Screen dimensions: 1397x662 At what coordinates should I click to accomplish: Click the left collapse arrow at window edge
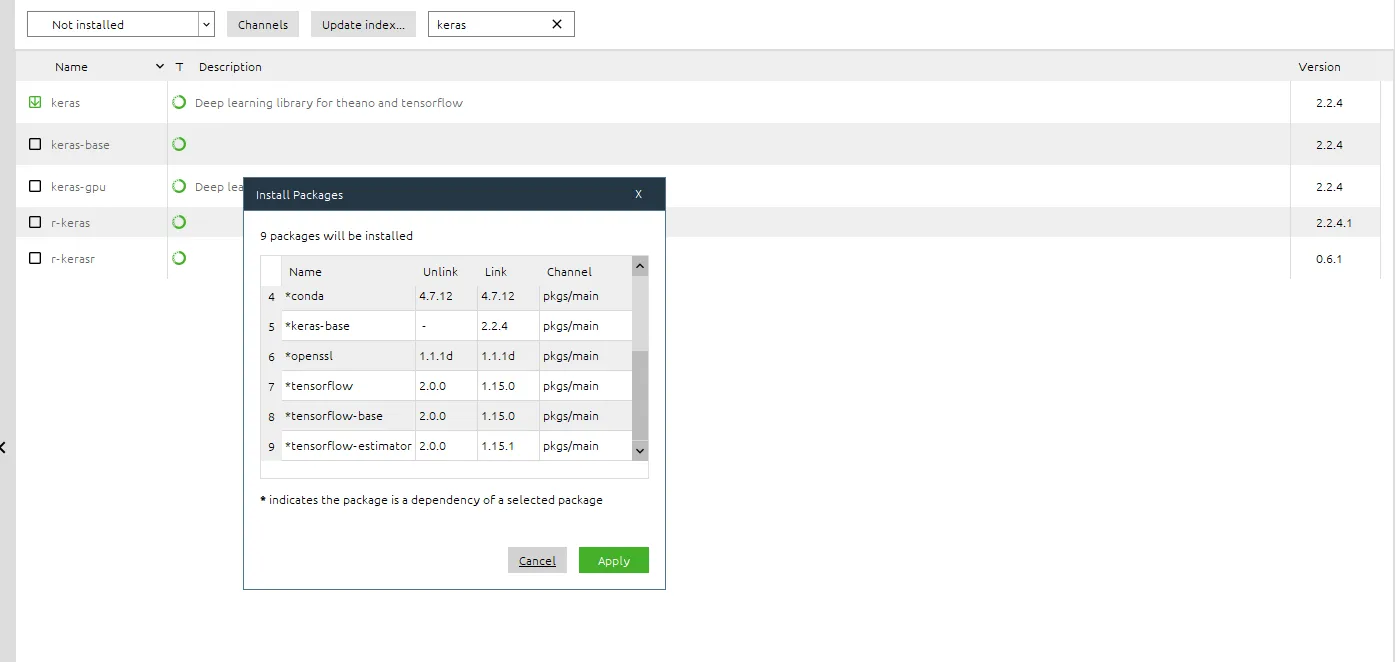[x=3, y=448]
